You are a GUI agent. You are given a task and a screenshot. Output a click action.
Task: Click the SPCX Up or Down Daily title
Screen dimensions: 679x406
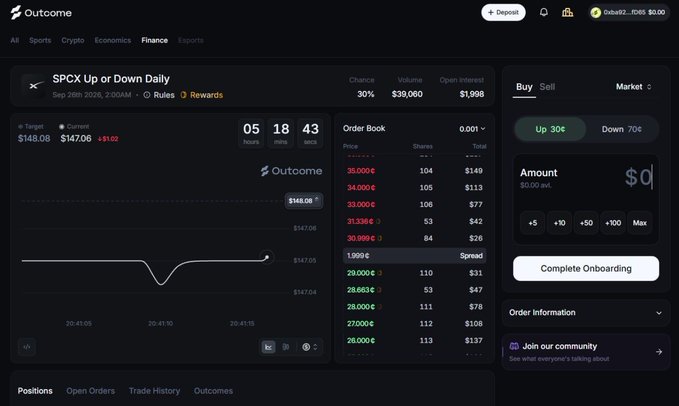[111, 79]
